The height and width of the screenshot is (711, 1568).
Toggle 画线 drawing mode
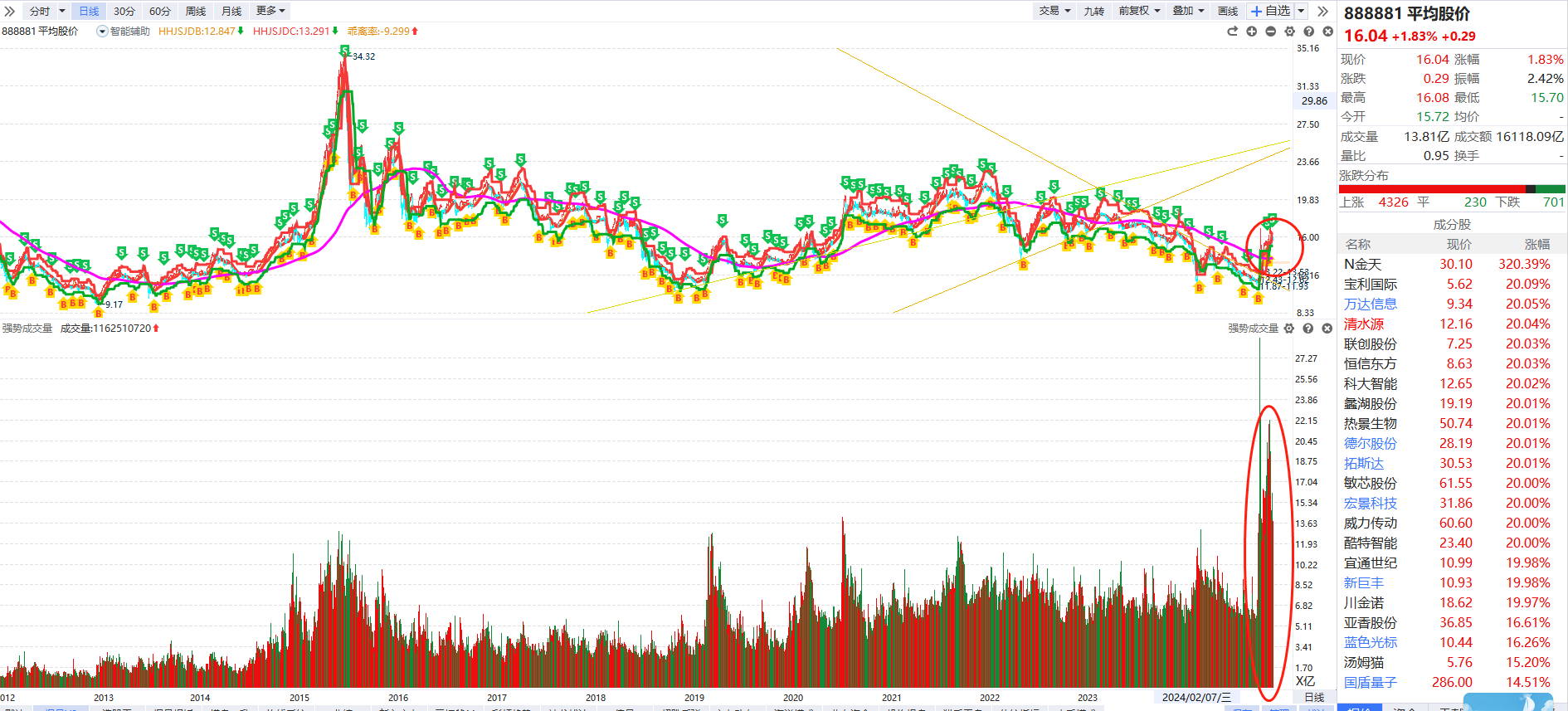pos(1227,11)
